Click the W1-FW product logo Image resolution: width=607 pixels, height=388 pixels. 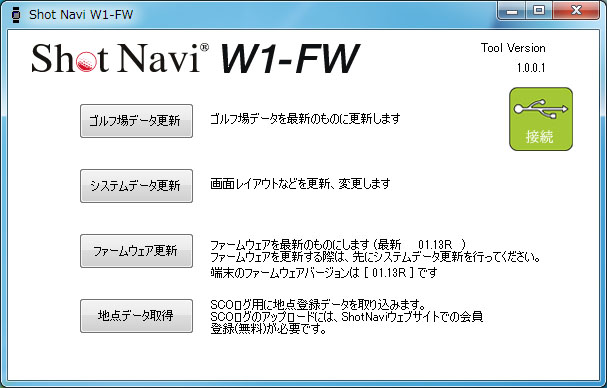point(290,58)
